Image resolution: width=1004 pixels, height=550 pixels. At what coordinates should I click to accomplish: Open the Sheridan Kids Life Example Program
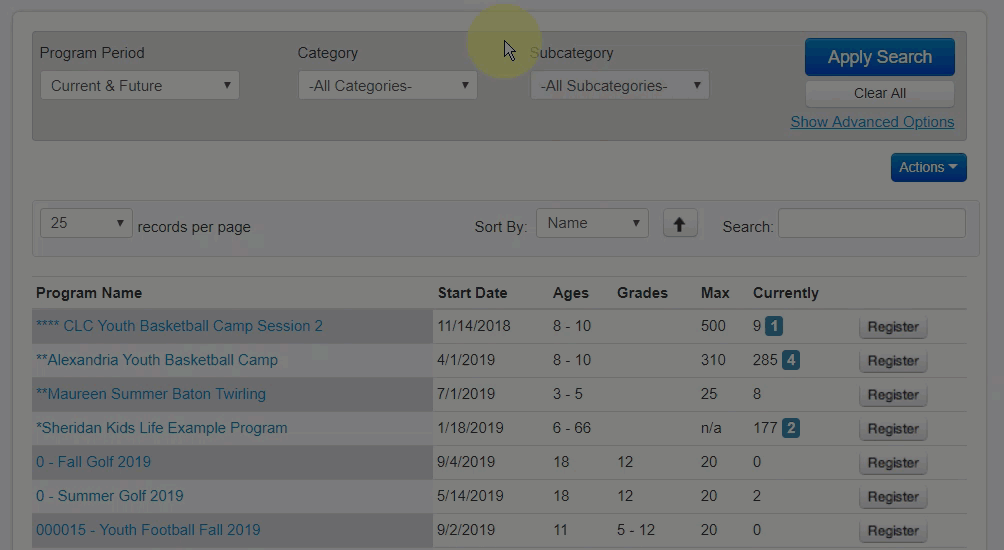(162, 428)
